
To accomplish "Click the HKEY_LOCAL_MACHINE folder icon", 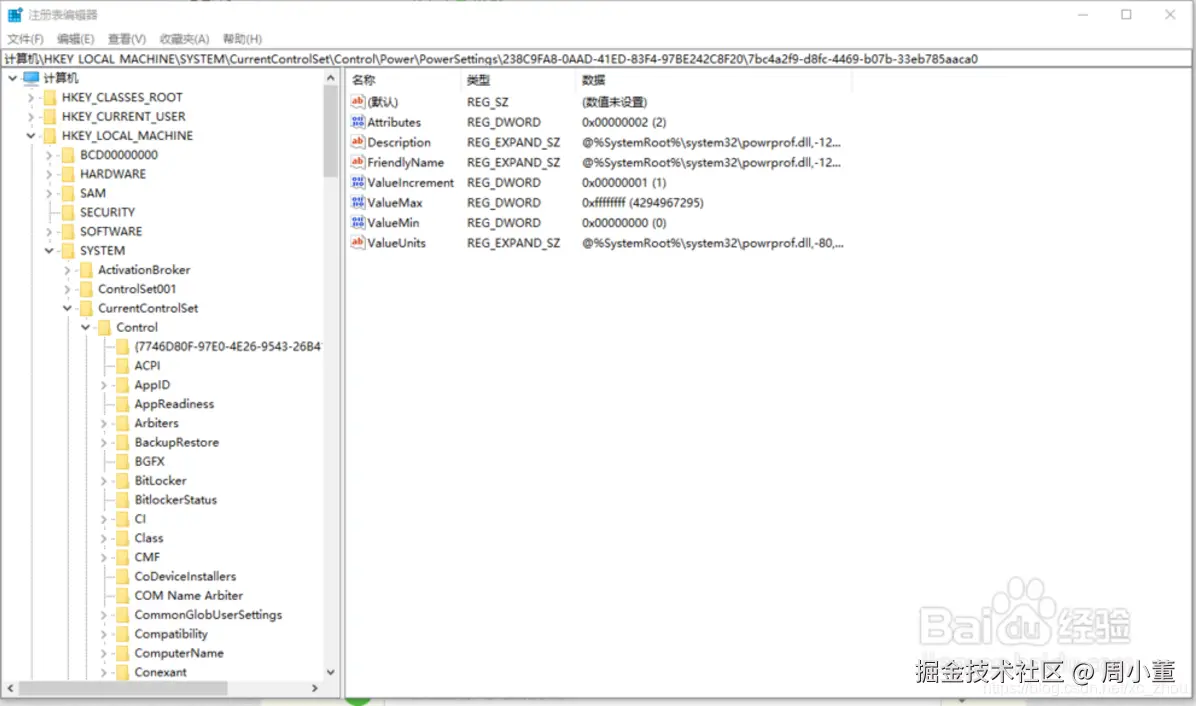I will pos(50,136).
